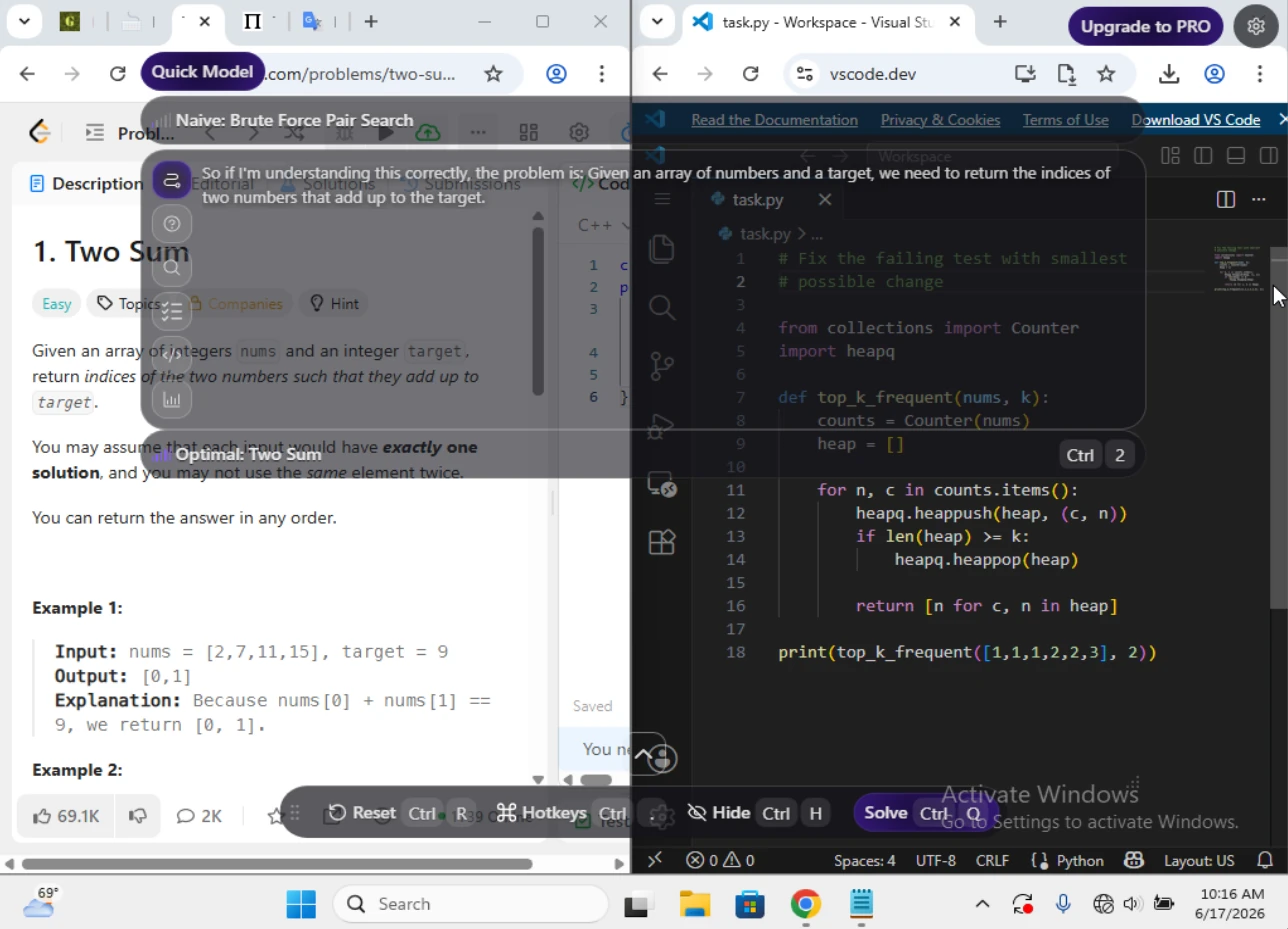Bookmark the LeetCode page with star
Screen dimensions: 1288x929
click(493, 73)
